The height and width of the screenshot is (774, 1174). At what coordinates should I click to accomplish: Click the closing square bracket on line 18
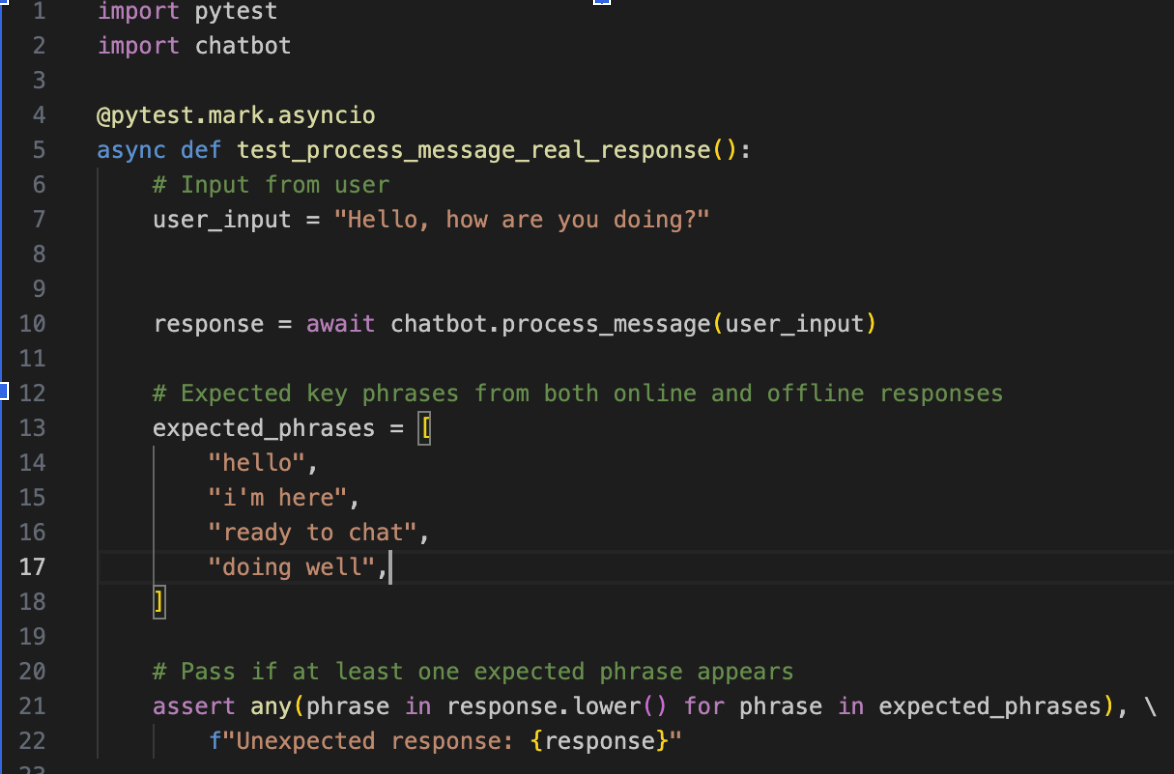[x=158, y=602]
